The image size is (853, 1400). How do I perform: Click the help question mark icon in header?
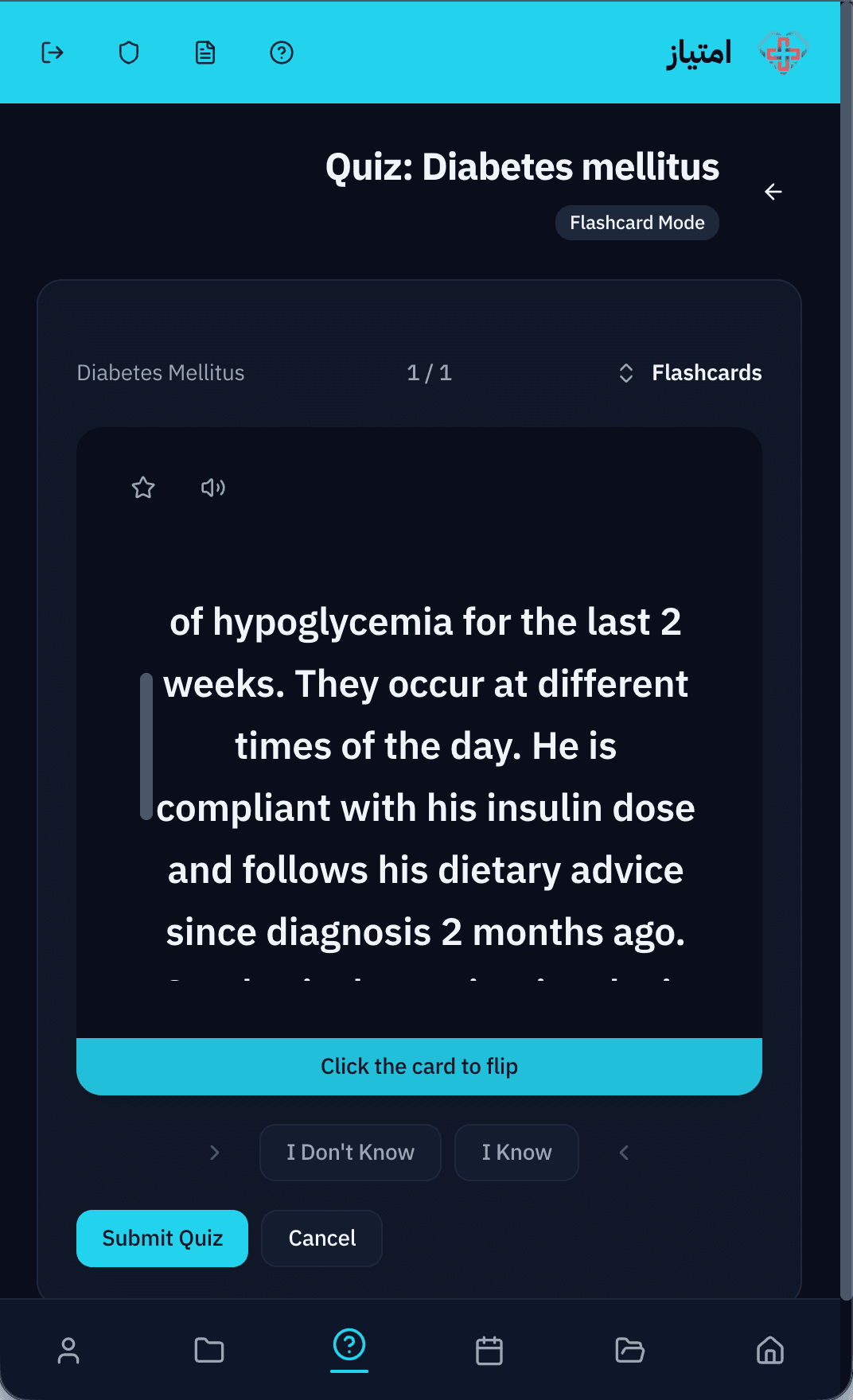click(282, 52)
